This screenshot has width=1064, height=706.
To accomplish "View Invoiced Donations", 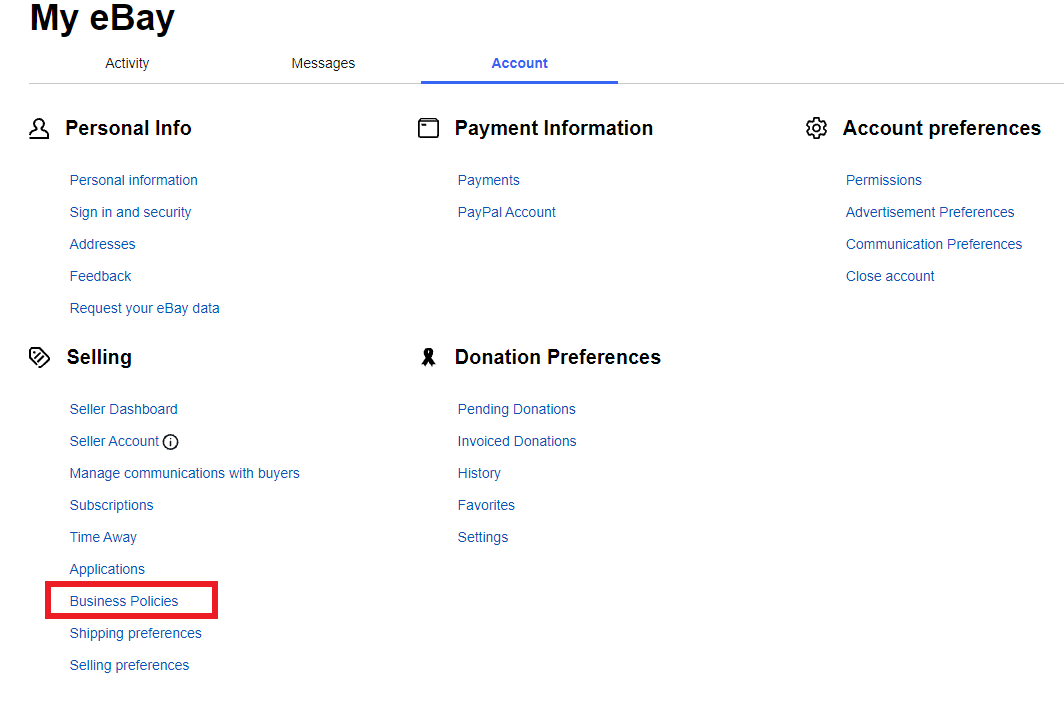I will [517, 441].
